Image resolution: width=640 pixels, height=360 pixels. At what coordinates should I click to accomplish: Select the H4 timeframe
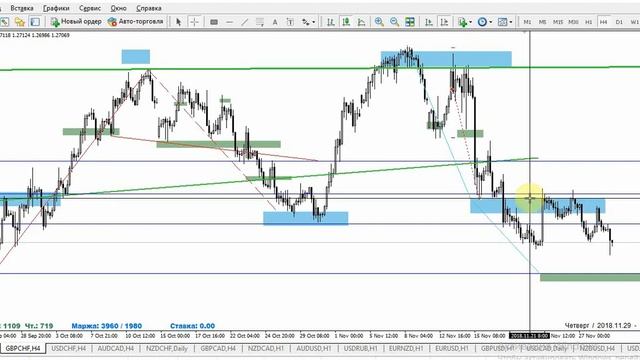pos(604,22)
